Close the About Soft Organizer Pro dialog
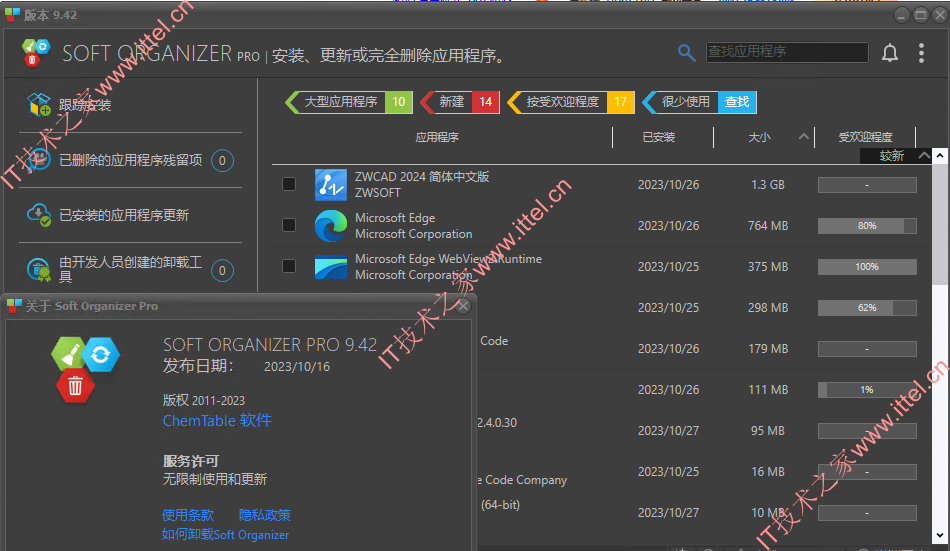Image resolution: width=950 pixels, height=551 pixels. [463, 306]
